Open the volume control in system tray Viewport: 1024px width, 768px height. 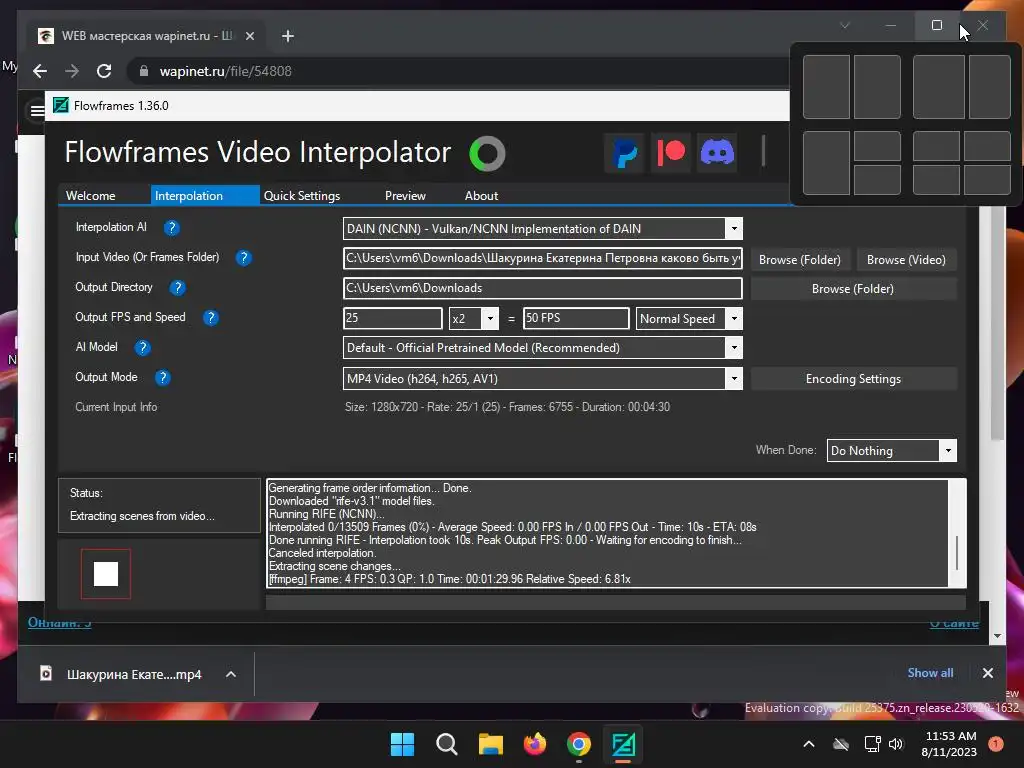pos(896,744)
